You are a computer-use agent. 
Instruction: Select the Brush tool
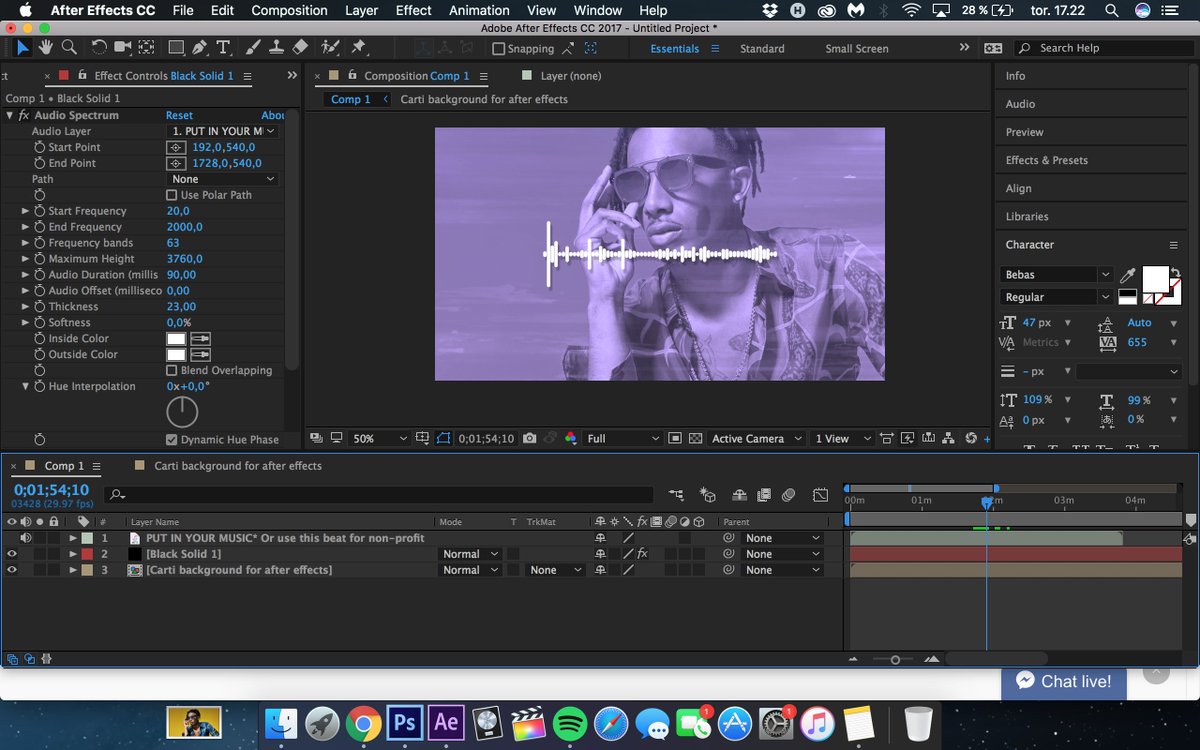tap(253, 47)
